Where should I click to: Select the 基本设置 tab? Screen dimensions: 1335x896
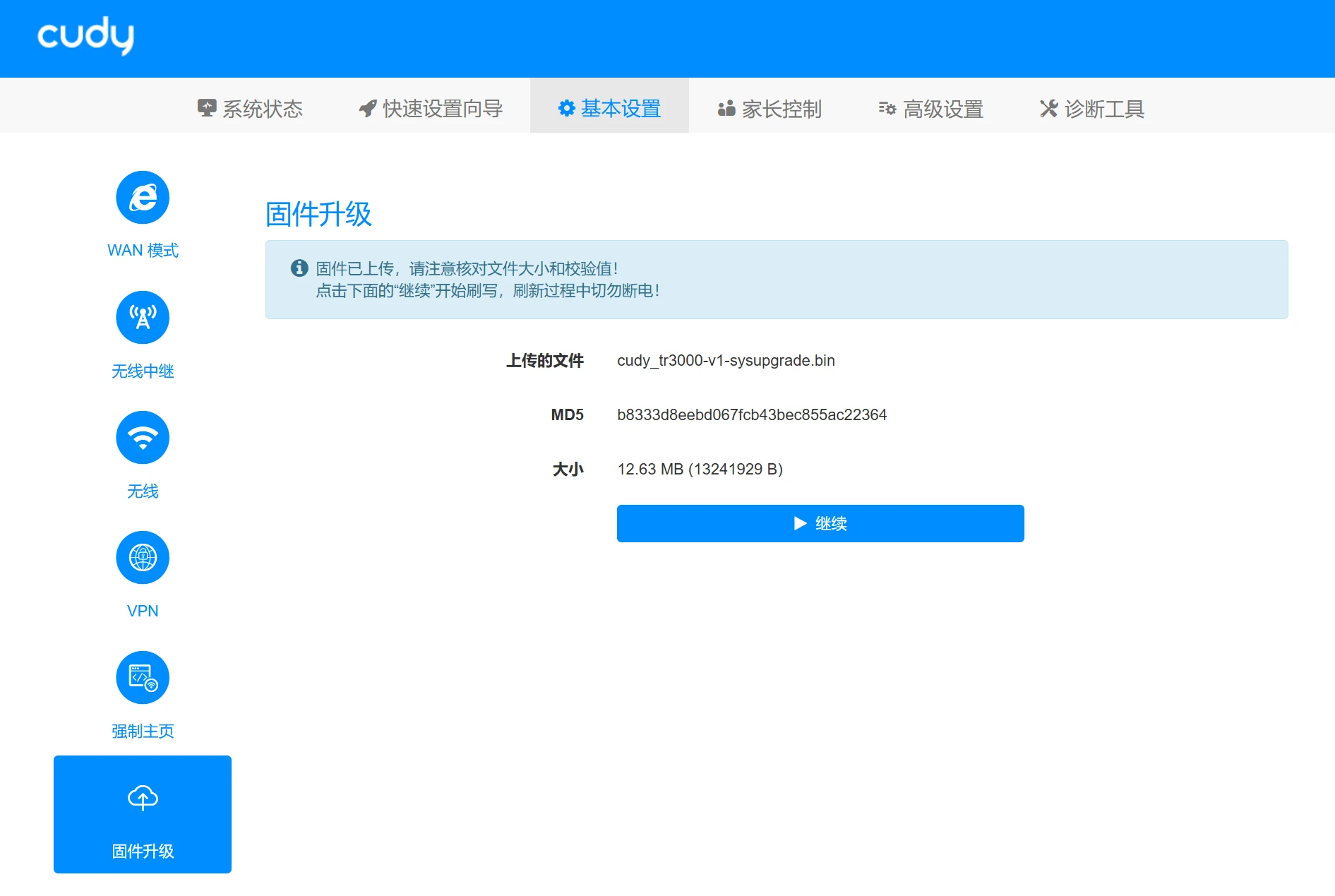tap(609, 109)
